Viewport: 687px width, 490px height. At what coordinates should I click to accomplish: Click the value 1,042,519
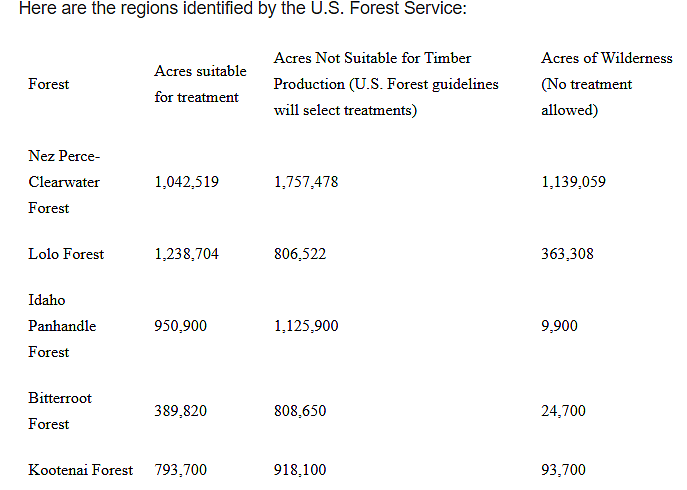point(186,182)
